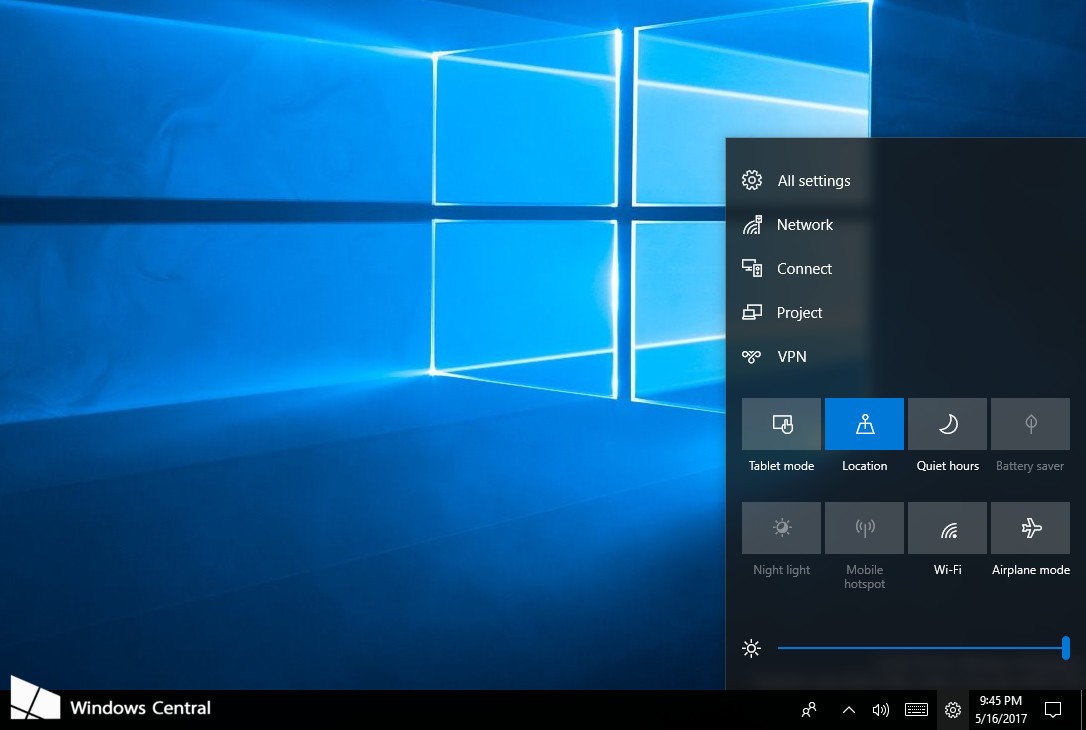The width and height of the screenshot is (1086, 730).
Task: Click the volume speaker icon in the tray
Action: [x=880, y=710]
